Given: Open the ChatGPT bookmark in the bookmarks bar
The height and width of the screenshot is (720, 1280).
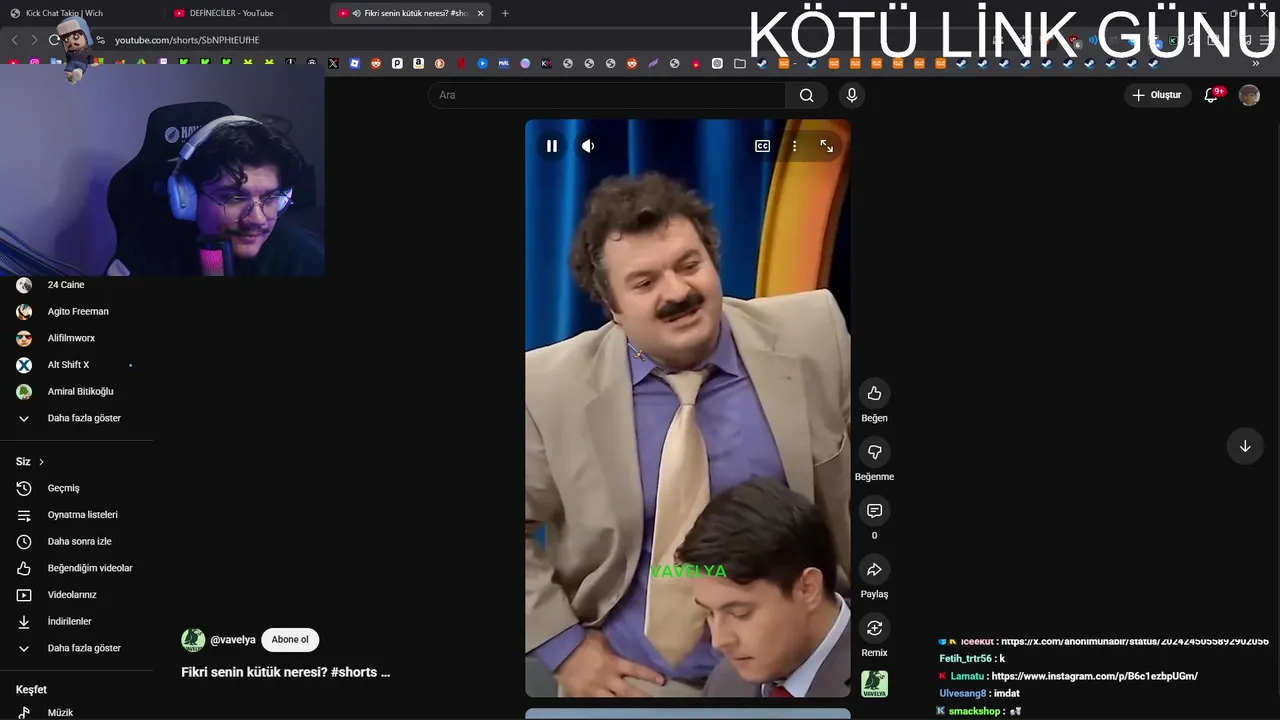Looking at the screenshot, I should [x=717, y=63].
